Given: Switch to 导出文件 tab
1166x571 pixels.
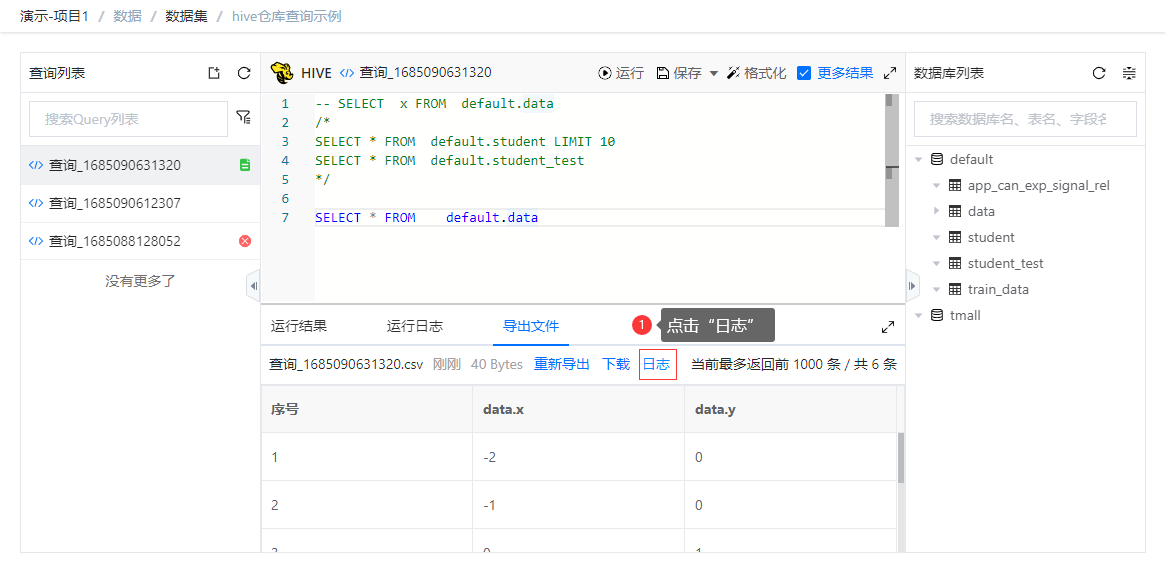Looking at the screenshot, I should point(531,326).
